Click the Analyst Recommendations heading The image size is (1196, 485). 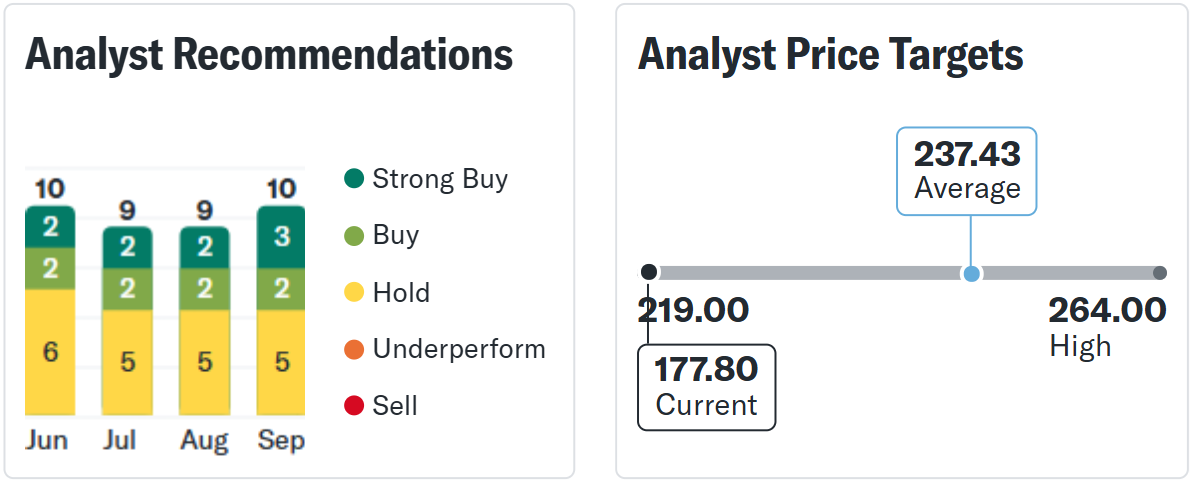coord(269,55)
